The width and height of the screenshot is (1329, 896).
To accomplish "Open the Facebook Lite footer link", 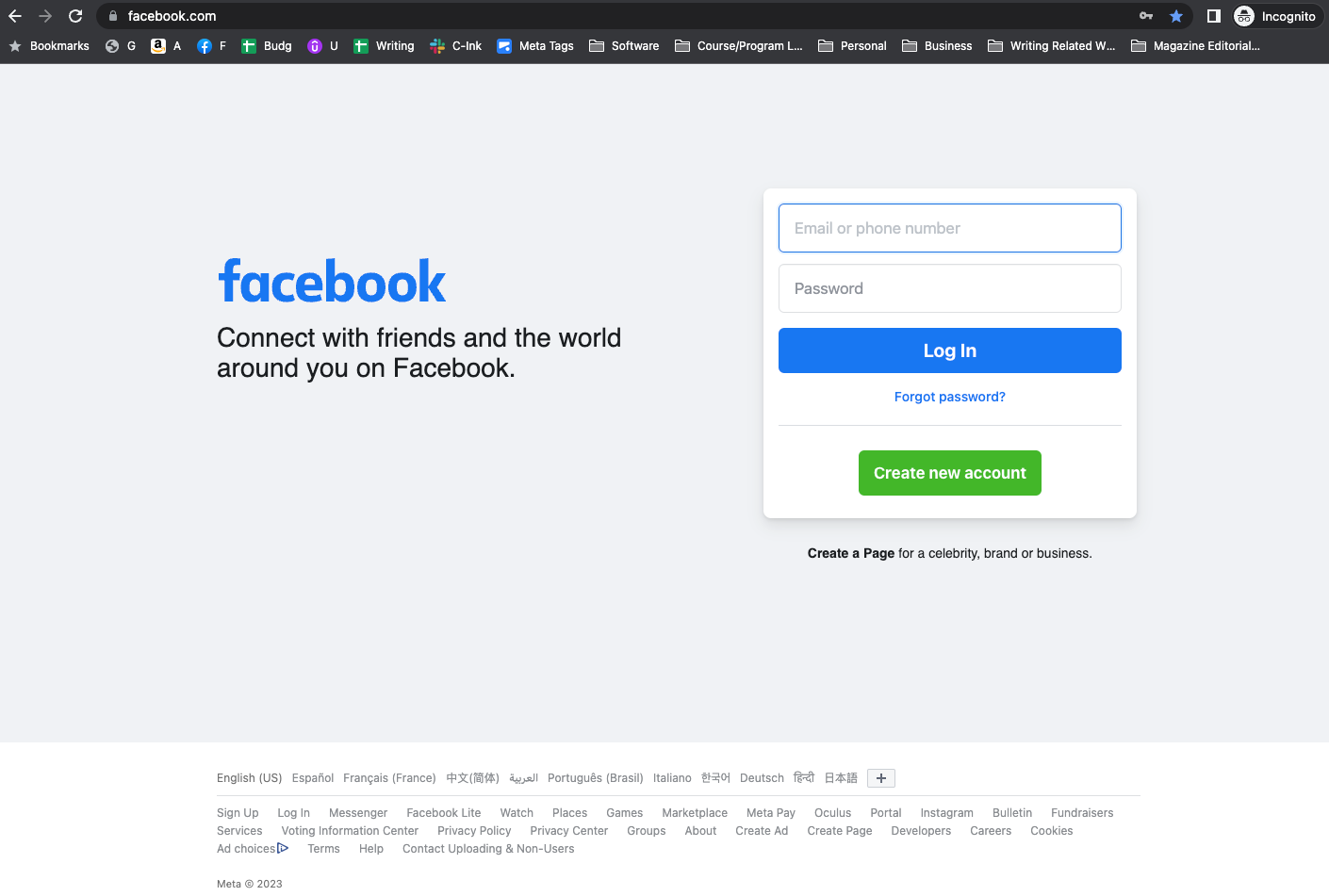I will coord(444,813).
